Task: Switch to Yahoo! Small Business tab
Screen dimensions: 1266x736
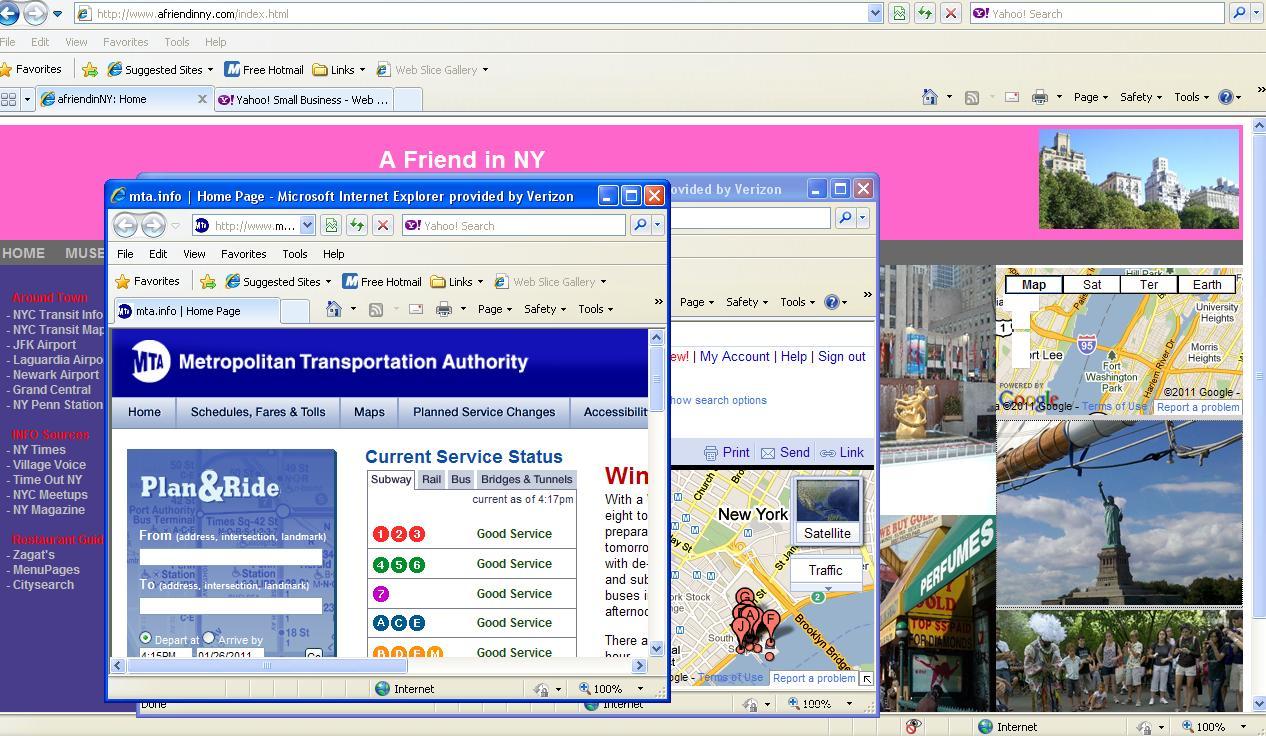Action: point(304,99)
